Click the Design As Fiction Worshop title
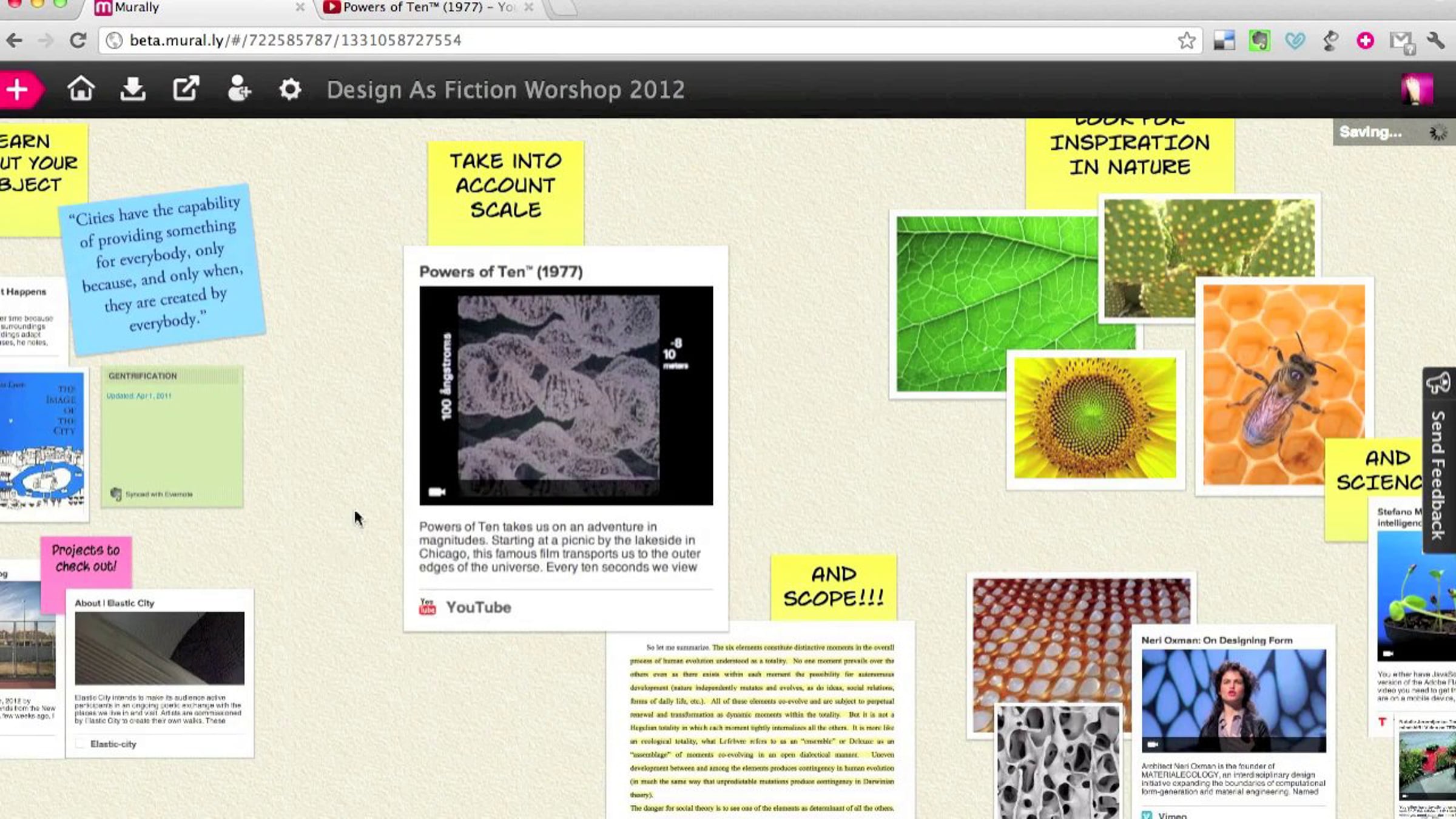The height and width of the screenshot is (819, 1456). click(x=505, y=90)
